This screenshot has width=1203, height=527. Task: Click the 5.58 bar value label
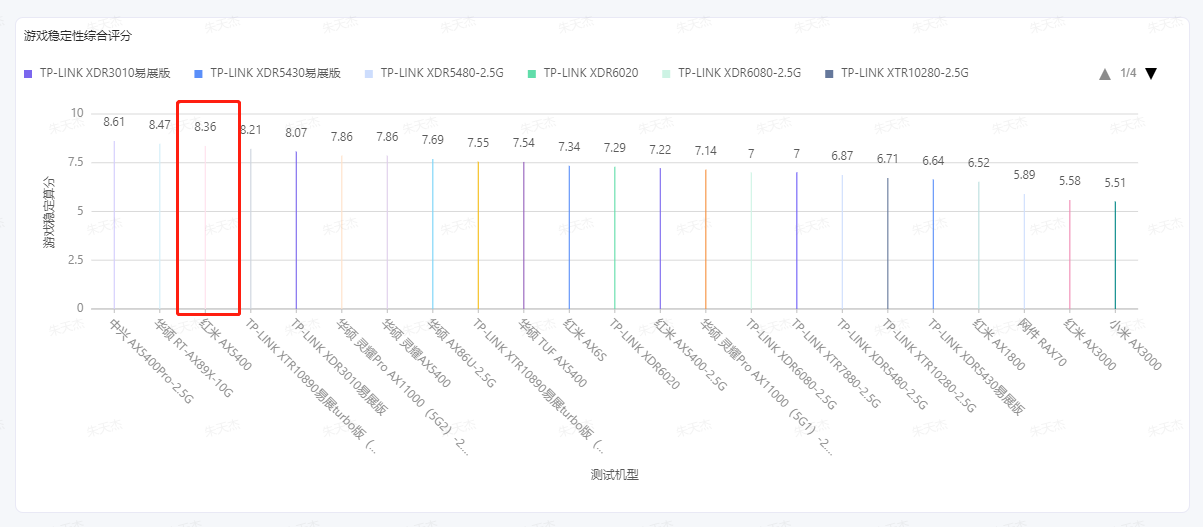1070,181
